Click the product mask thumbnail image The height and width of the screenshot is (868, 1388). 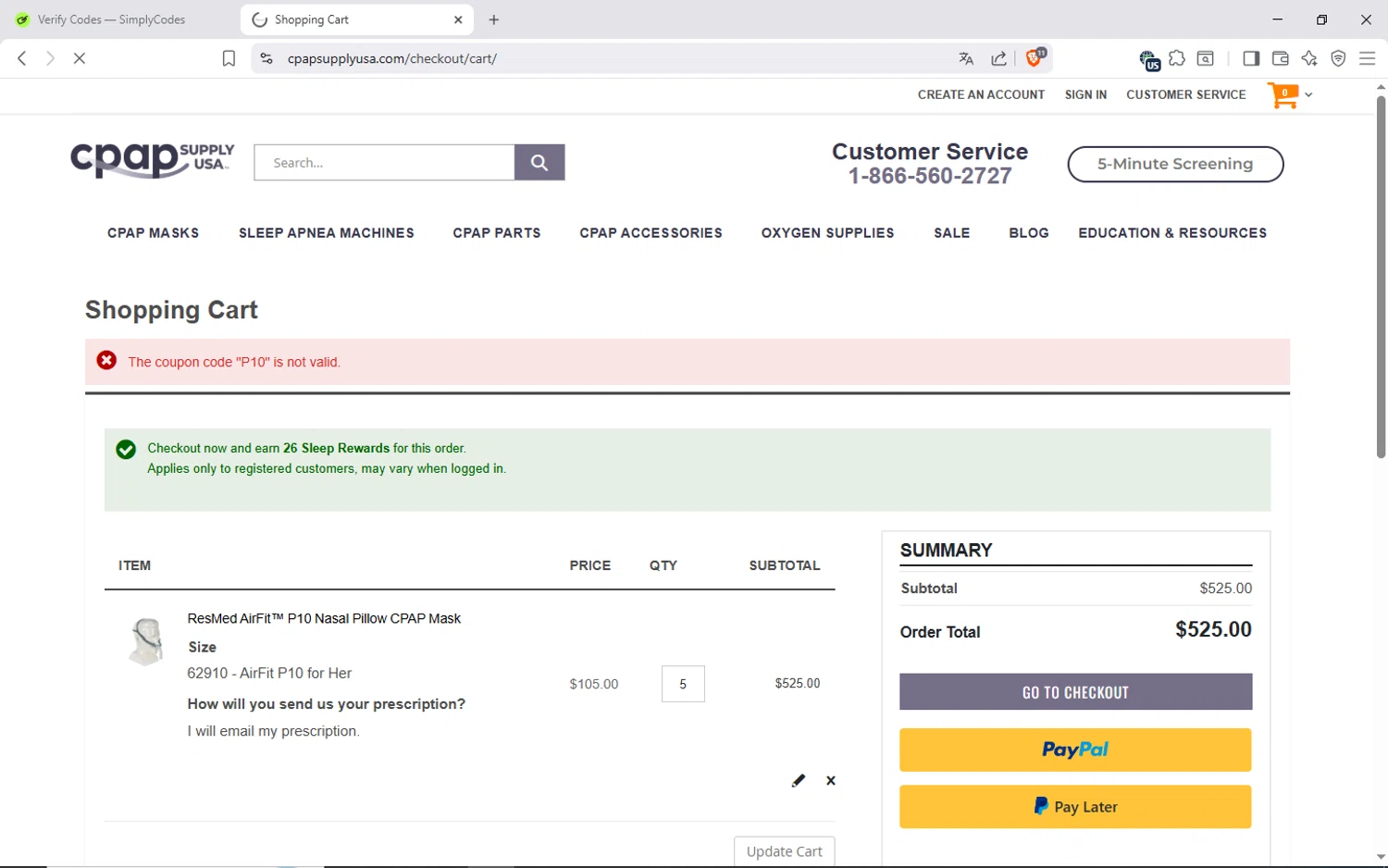tap(146, 641)
